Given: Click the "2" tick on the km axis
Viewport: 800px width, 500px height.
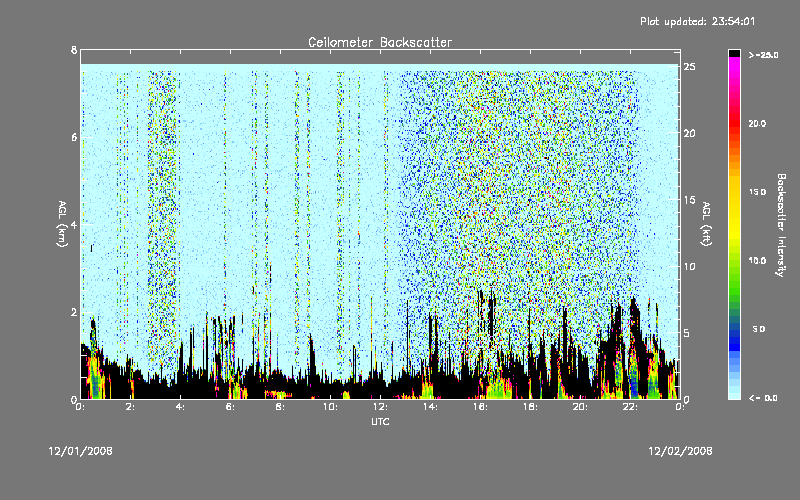Looking at the screenshot, I should (x=74, y=312).
